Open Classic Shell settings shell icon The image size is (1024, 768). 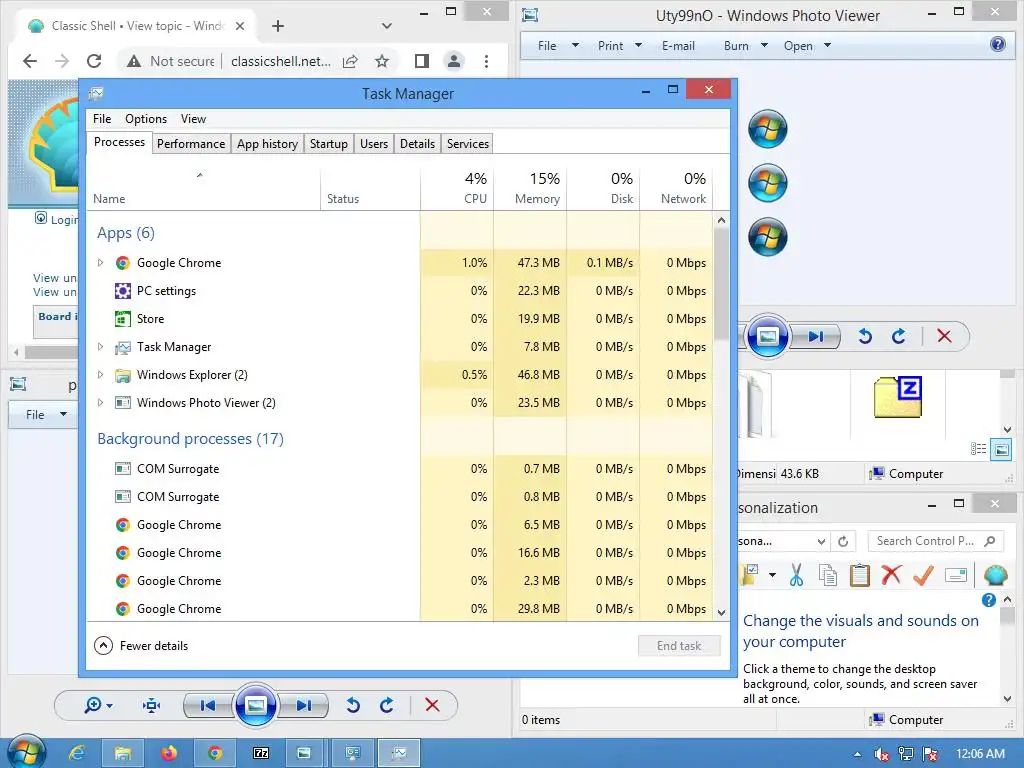(x=995, y=575)
